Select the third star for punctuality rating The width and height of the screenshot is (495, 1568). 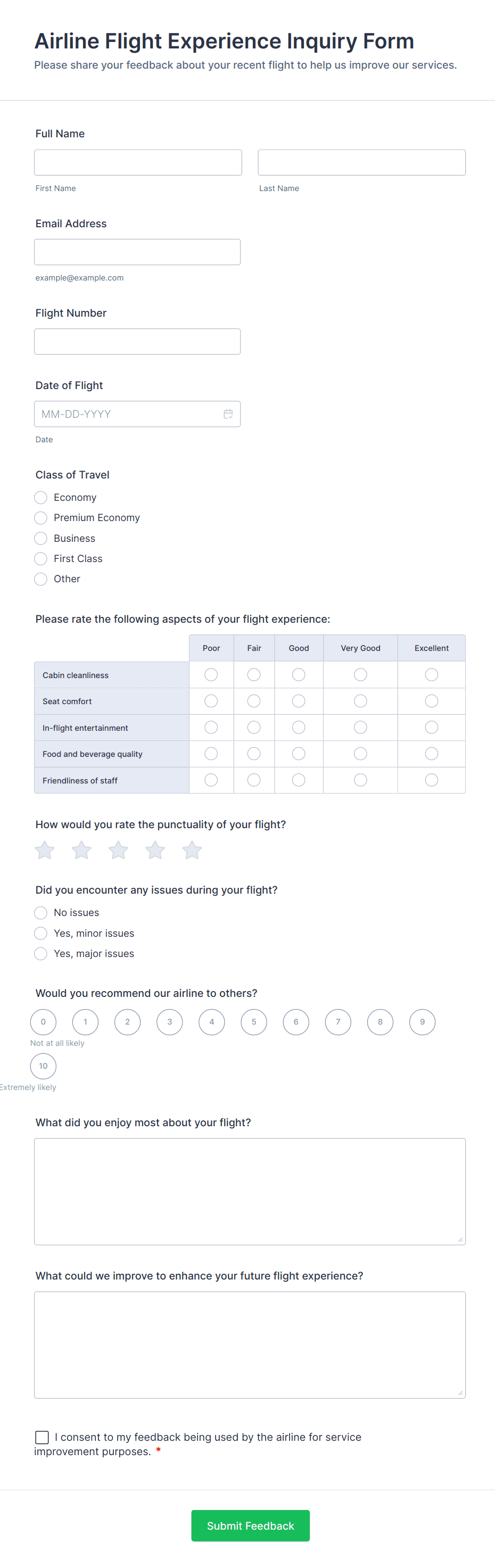tap(118, 850)
